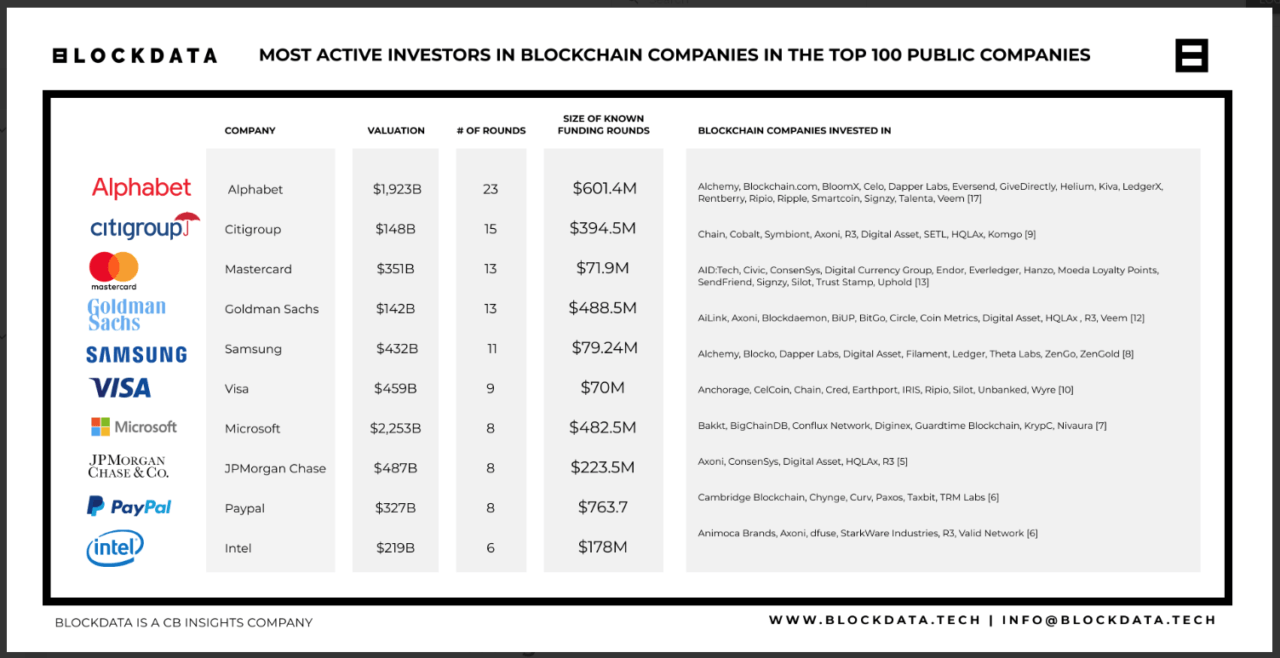Click the JPMorgan Chase & Co. logo
The width and height of the screenshot is (1280, 658).
coord(128,466)
